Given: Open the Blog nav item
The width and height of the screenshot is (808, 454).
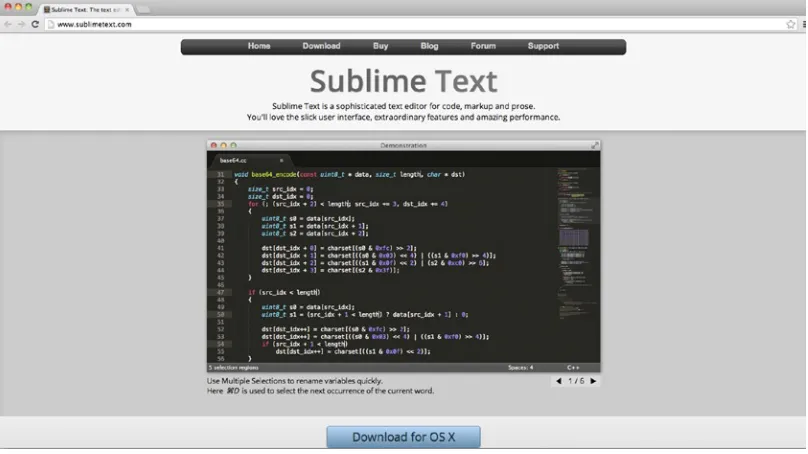Looking at the screenshot, I should pyautogui.click(x=429, y=46).
